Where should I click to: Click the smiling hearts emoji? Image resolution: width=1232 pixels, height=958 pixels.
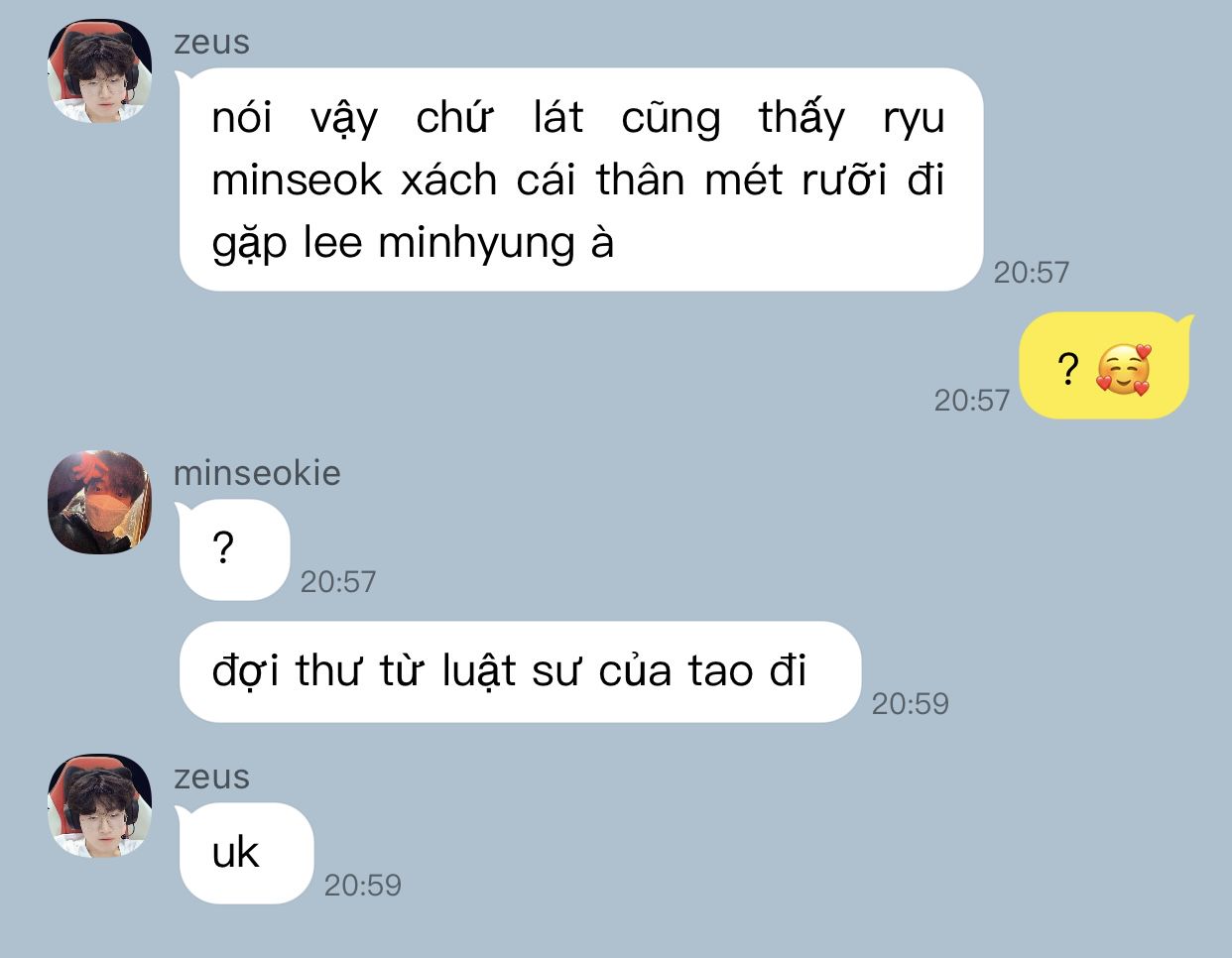(x=1124, y=370)
